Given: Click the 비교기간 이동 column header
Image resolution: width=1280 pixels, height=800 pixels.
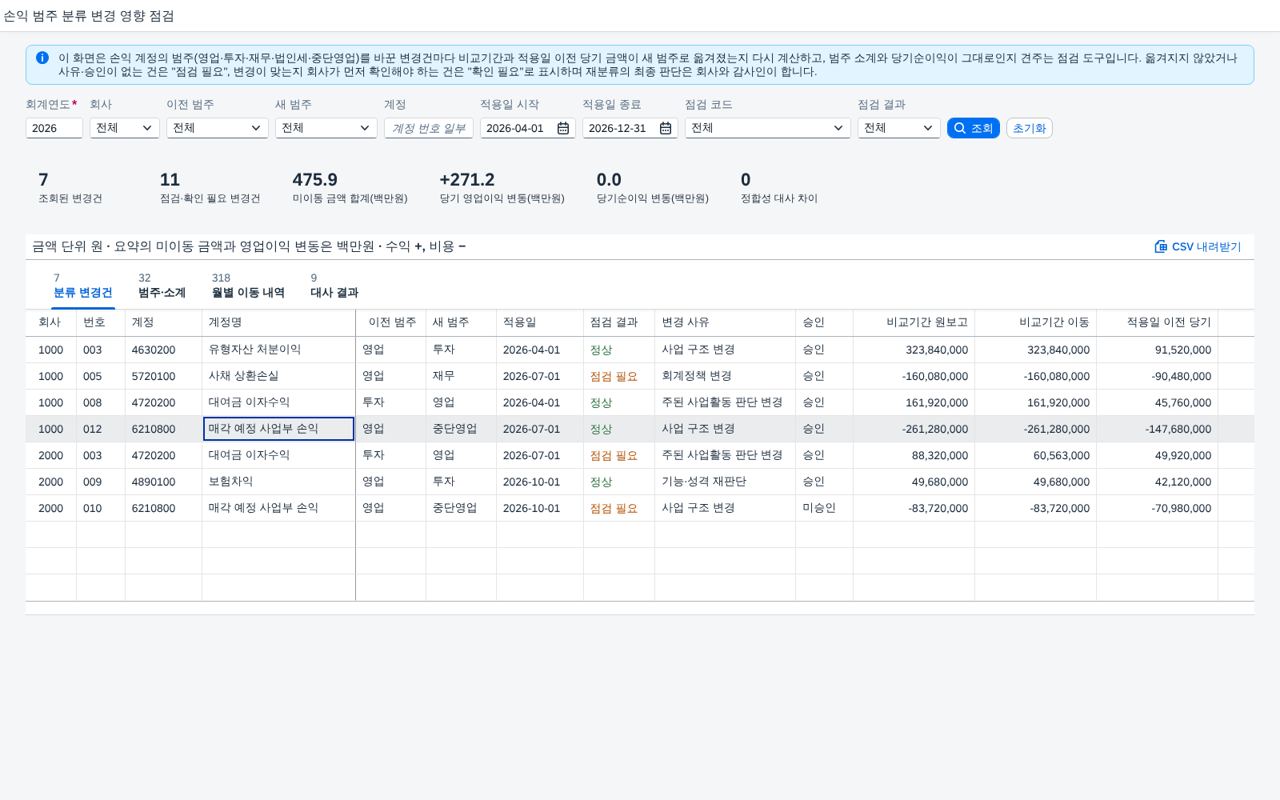Looking at the screenshot, I should [x=1036, y=323].
